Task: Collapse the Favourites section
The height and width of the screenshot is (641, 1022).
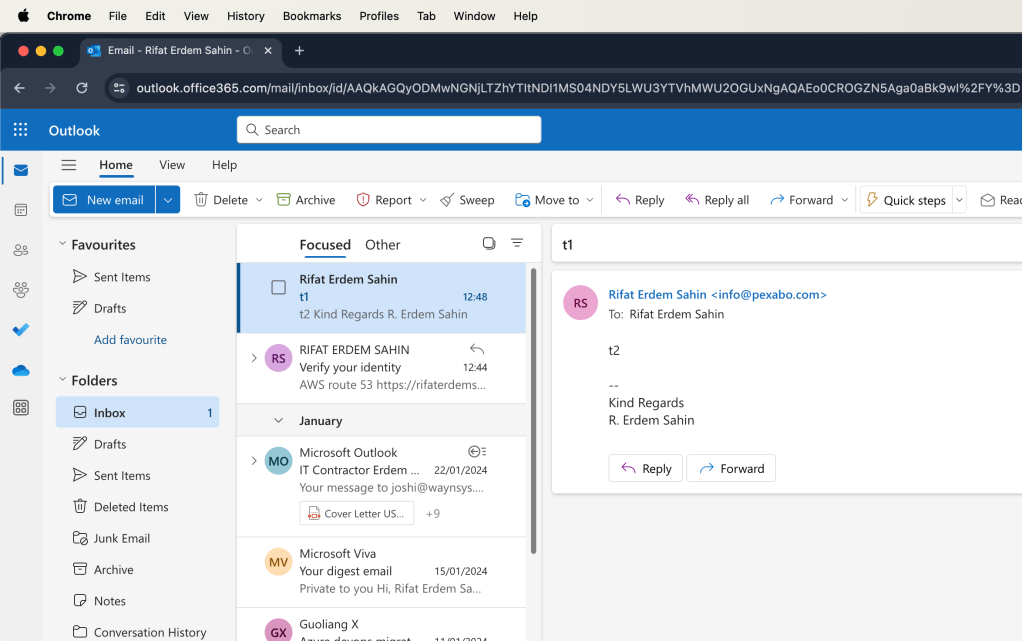Action: coord(63,244)
